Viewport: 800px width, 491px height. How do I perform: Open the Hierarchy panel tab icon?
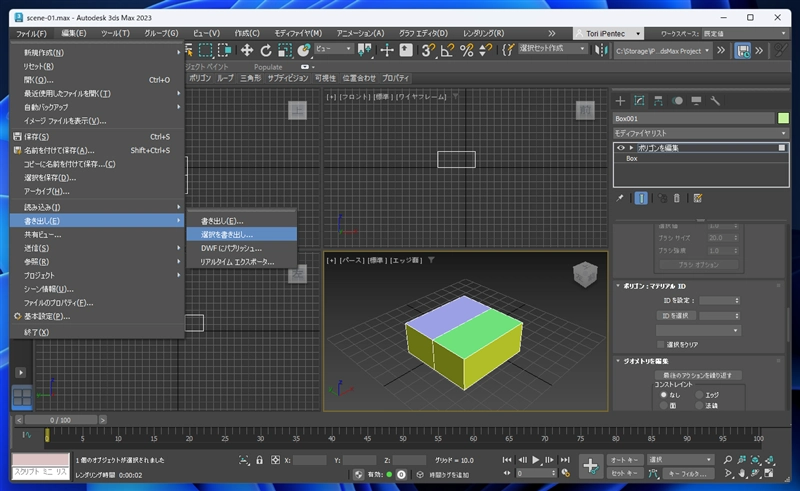point(658,101)
